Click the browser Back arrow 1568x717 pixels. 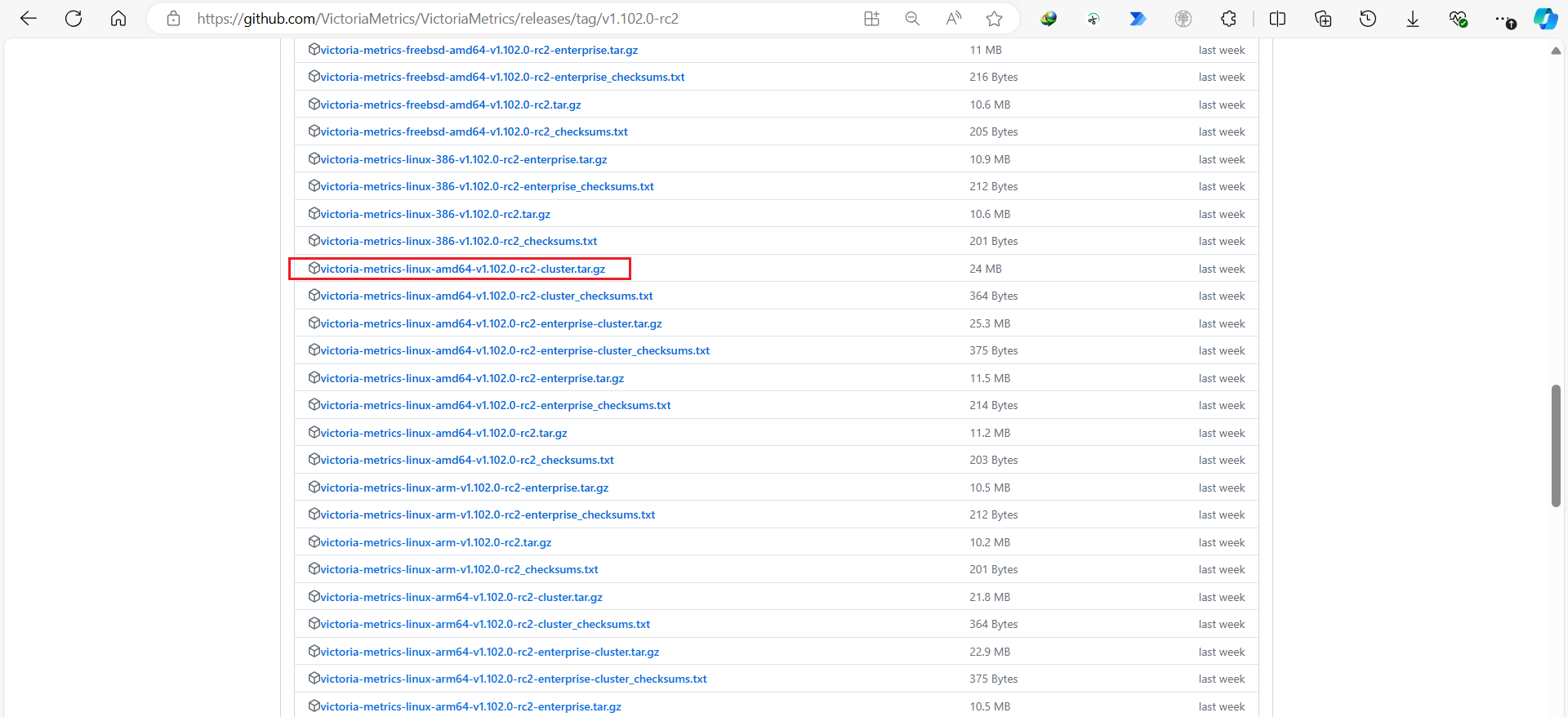point(29,19)
